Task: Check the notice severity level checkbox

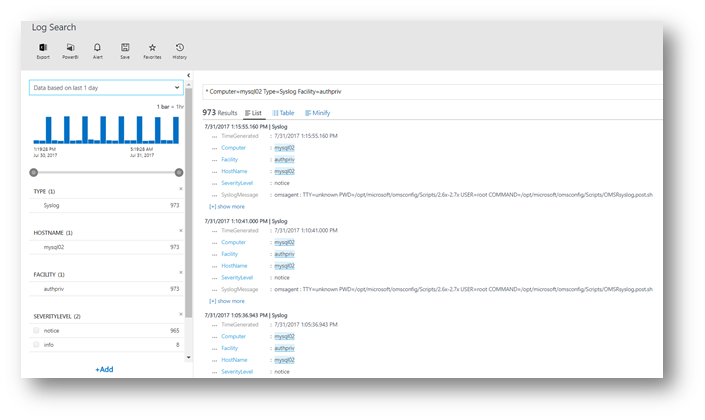Action: coord(36,331)
